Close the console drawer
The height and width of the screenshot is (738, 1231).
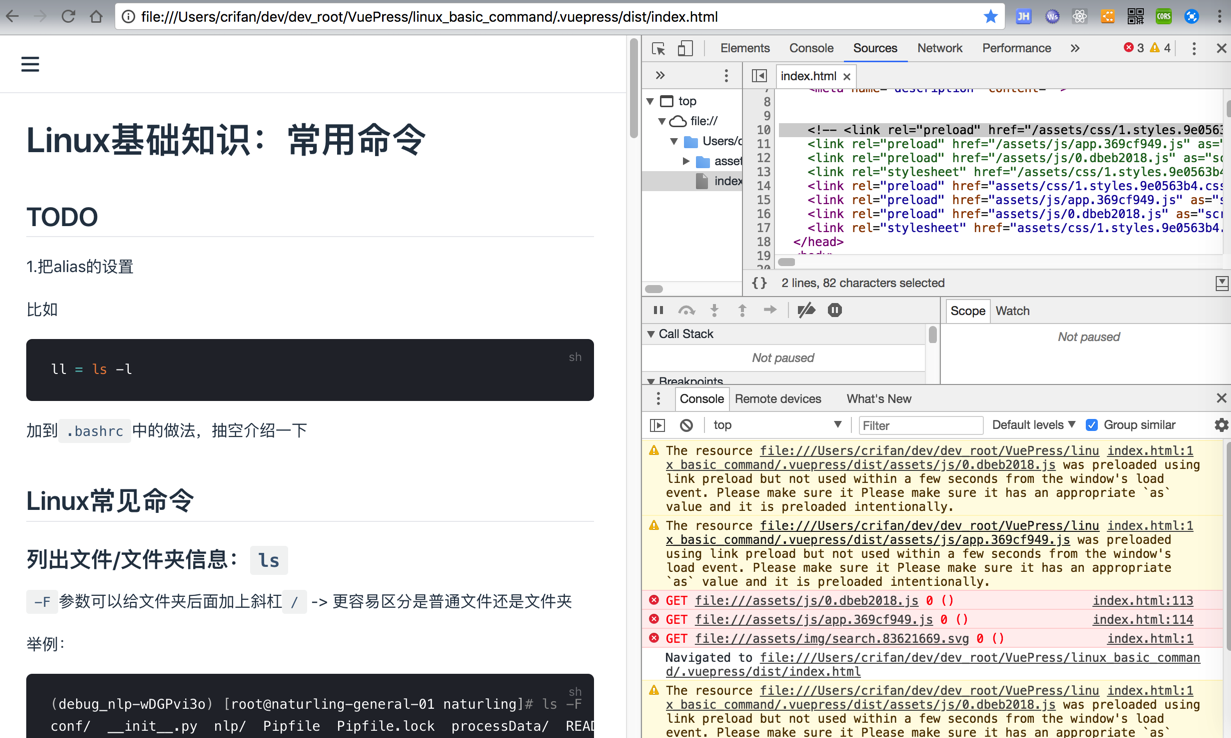tap(1220, 399)
